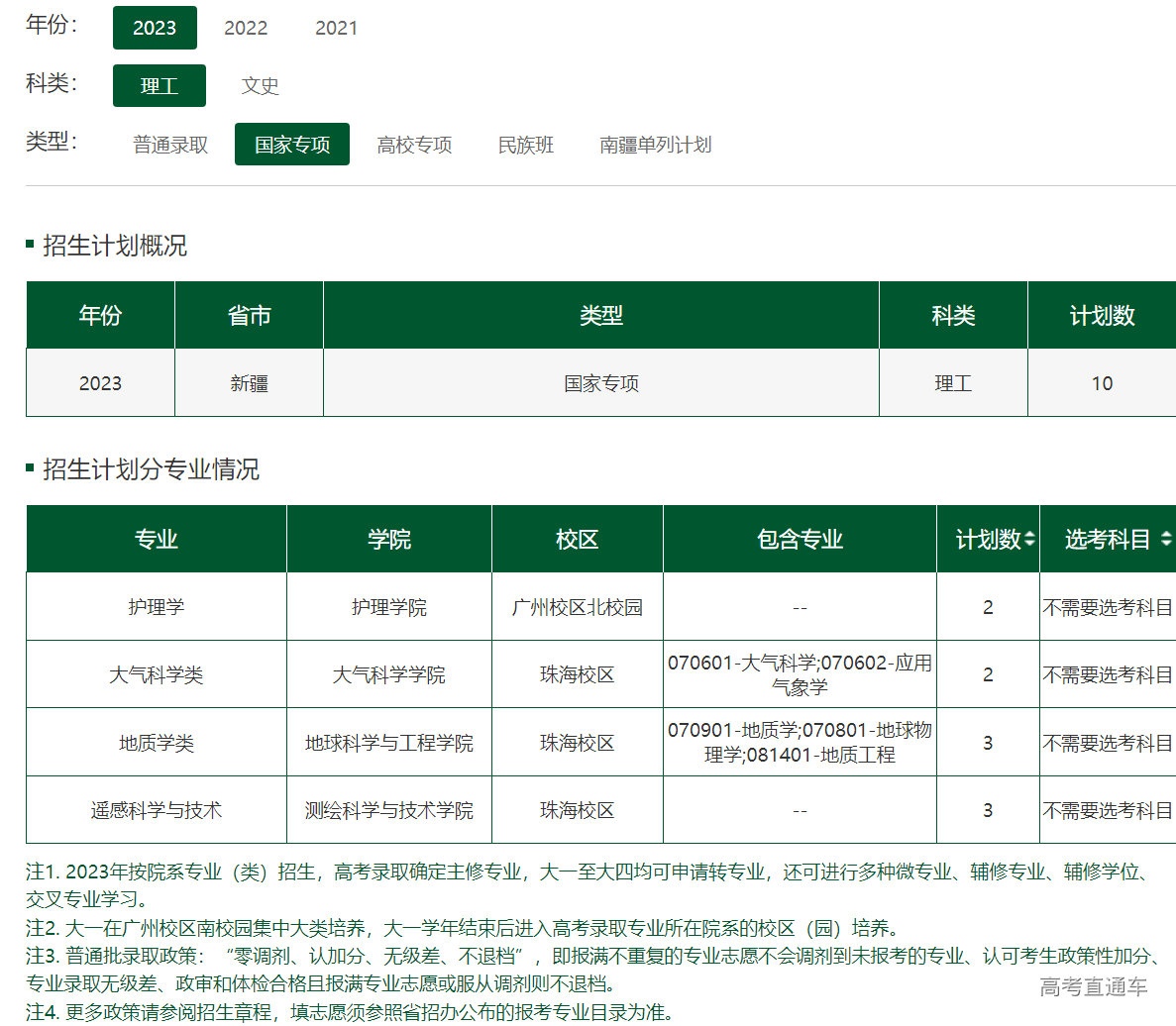Click the 学院 column header
Viewport: 1176px width, 1026px height.
click(388, 540)
